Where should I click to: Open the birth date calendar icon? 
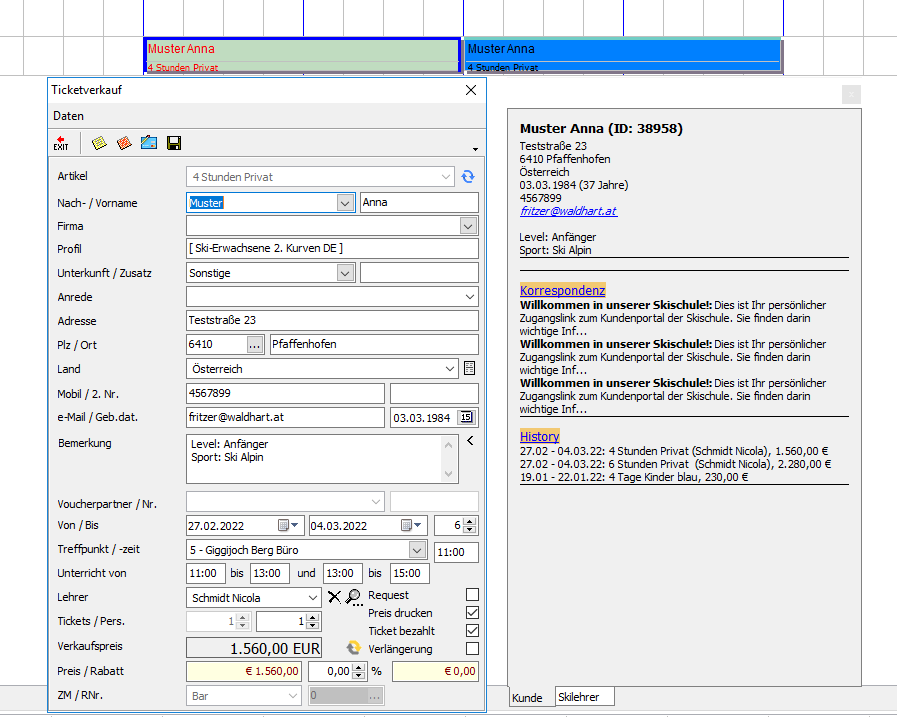467,417
